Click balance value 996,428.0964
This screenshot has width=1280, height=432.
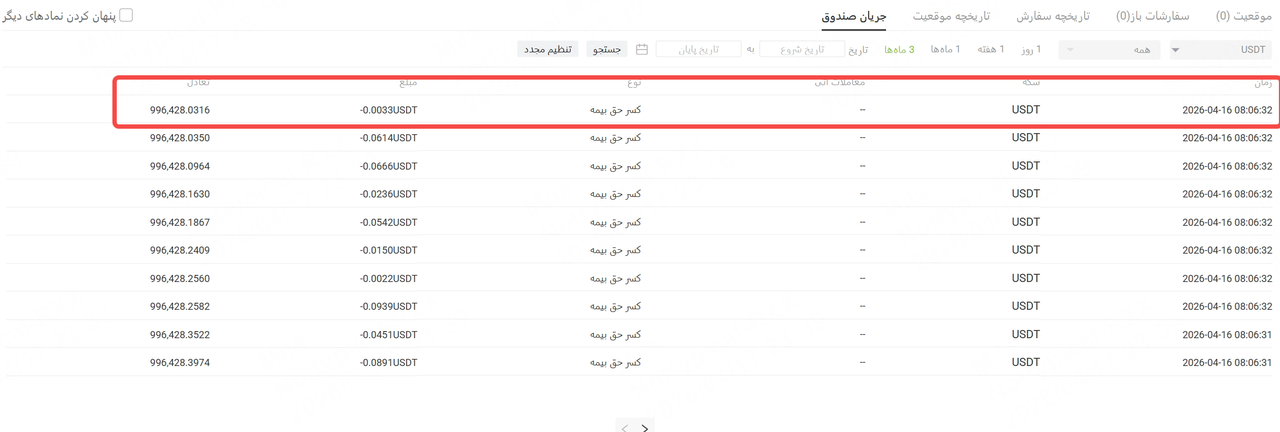click(180, 165)
